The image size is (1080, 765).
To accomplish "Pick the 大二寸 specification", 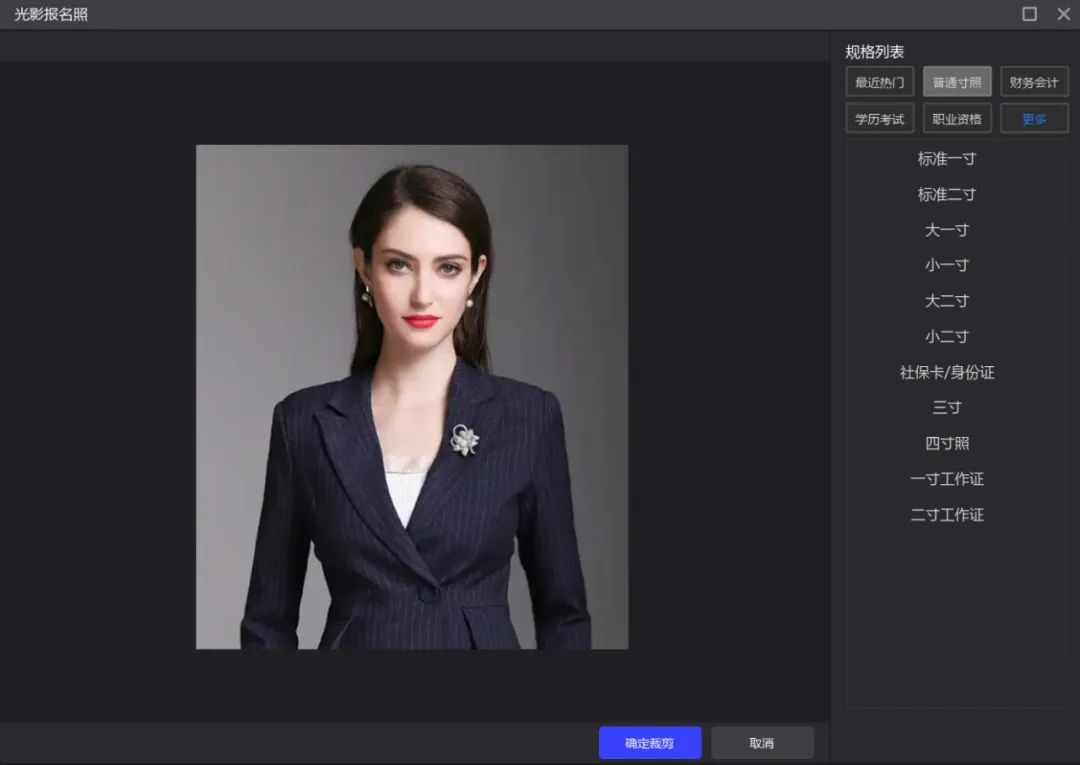I will [947, 301].
